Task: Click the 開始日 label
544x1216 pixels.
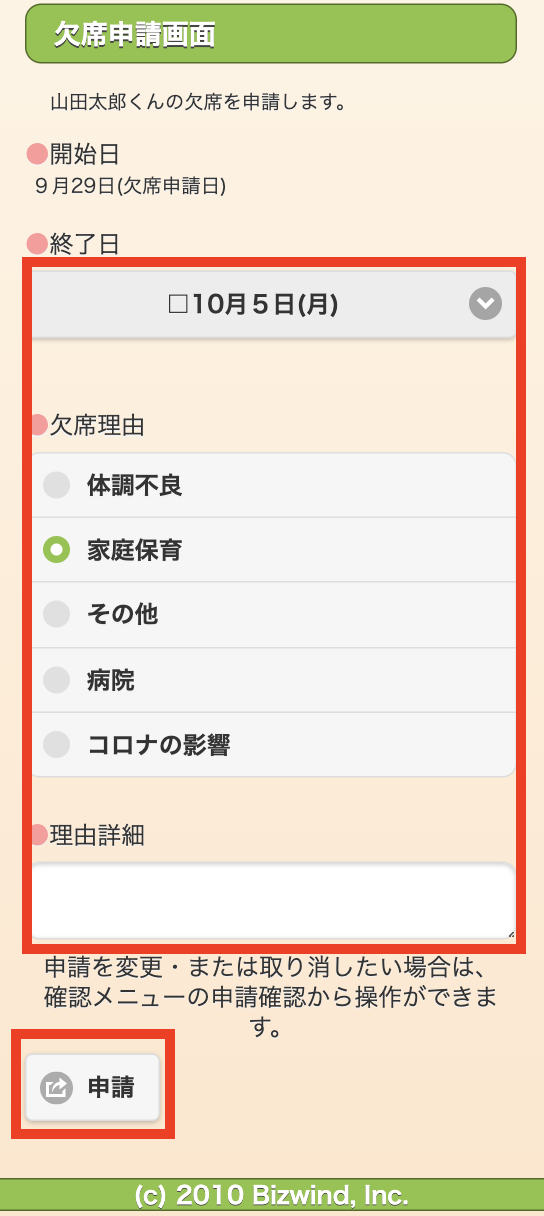Action: tap(85, 154)
